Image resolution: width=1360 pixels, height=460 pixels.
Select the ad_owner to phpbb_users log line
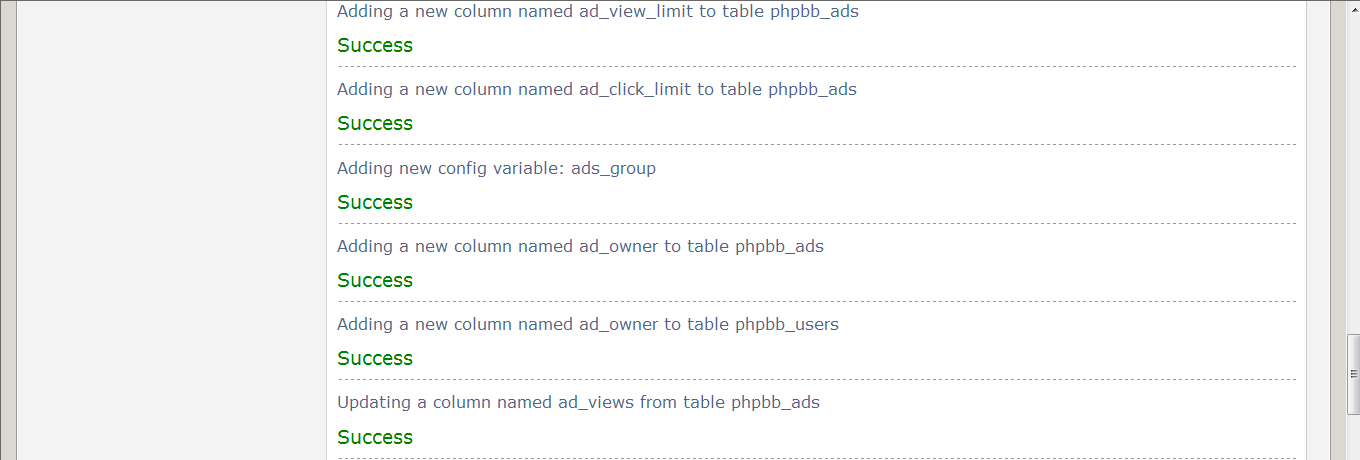coord(588,324)
